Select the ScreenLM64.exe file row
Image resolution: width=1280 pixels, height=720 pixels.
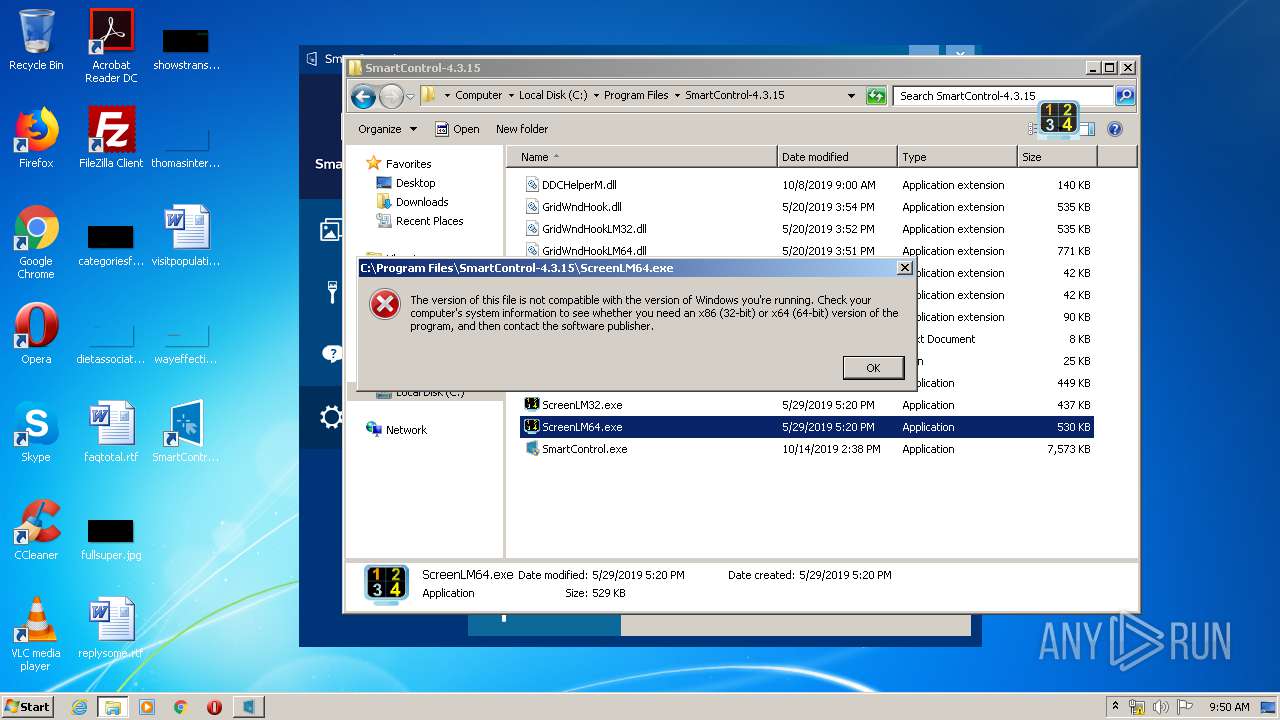pyautogui.click(x=808, y=427)
